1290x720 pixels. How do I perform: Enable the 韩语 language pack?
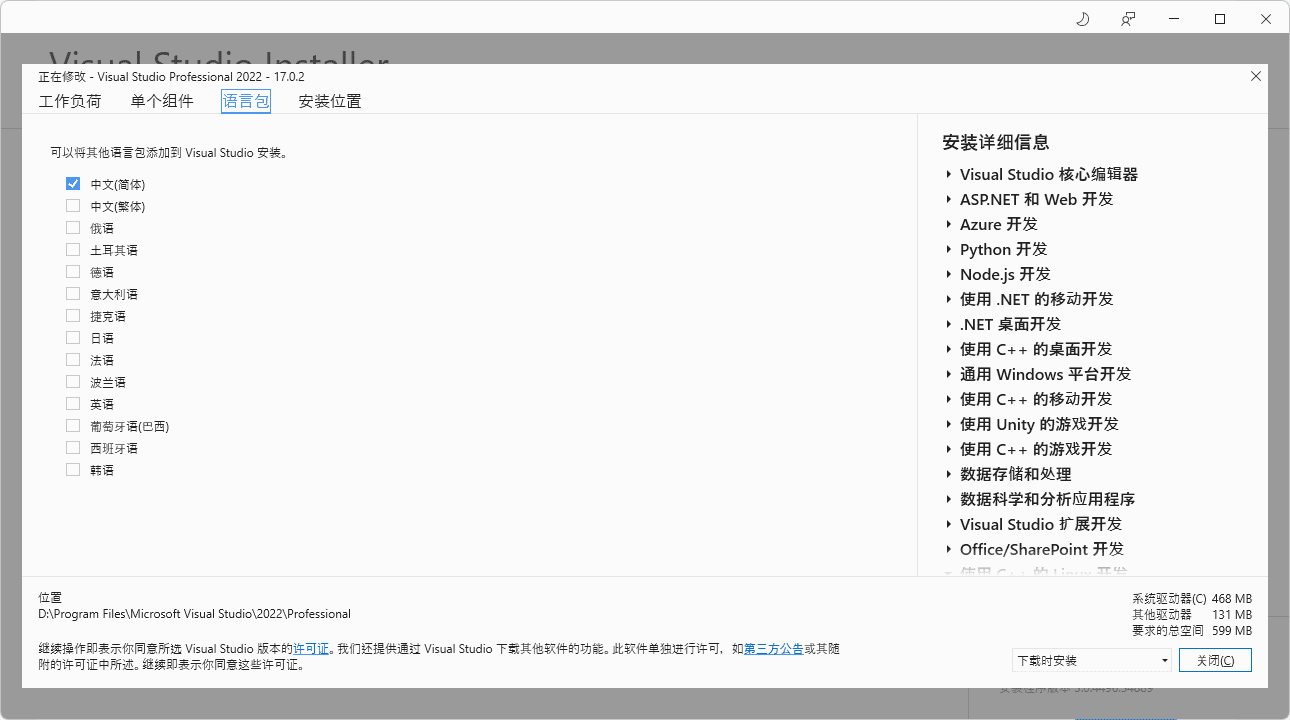[72, 469]
